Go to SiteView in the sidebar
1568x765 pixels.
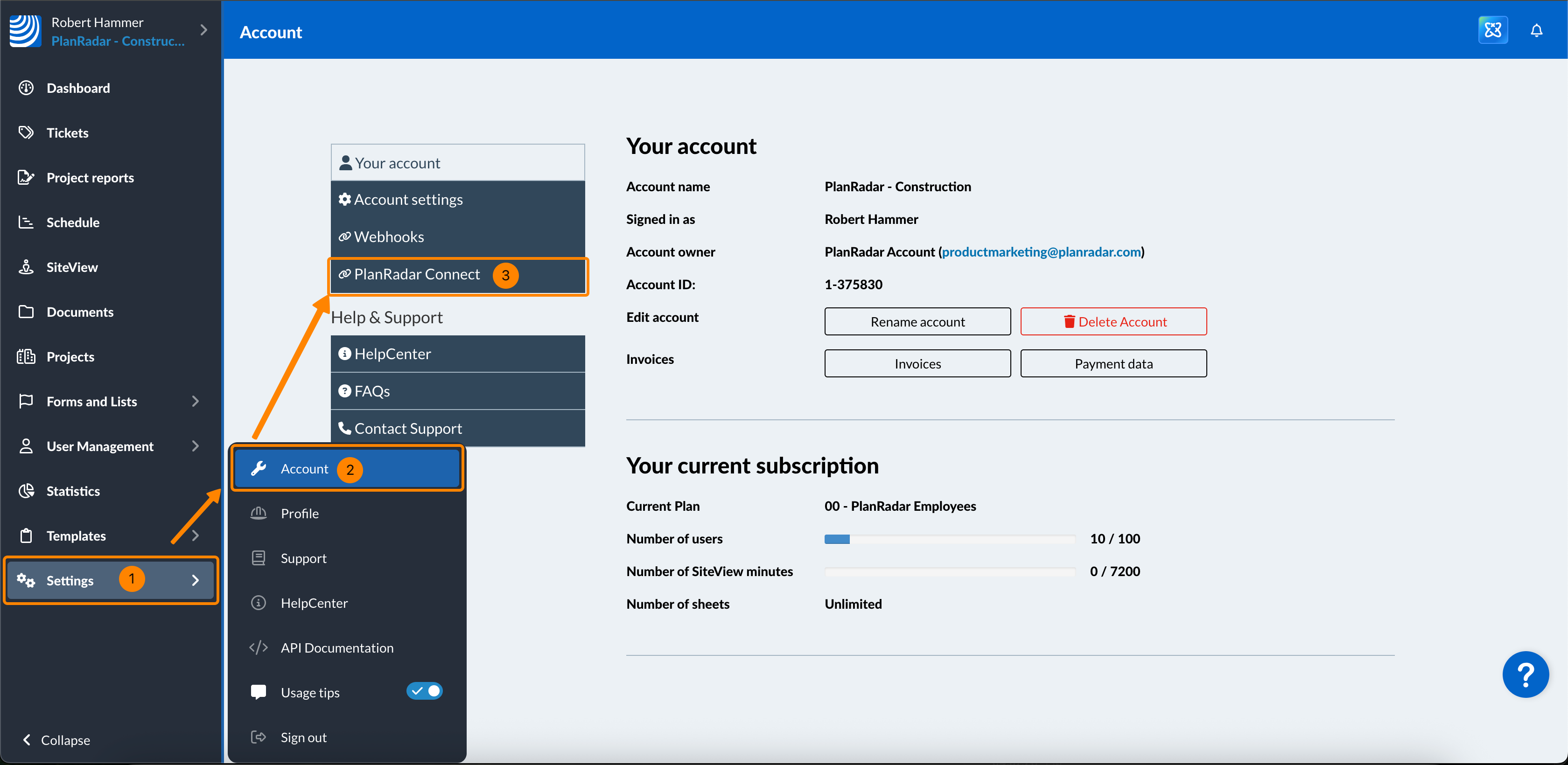pyautogui.click(x=72, y=267)
